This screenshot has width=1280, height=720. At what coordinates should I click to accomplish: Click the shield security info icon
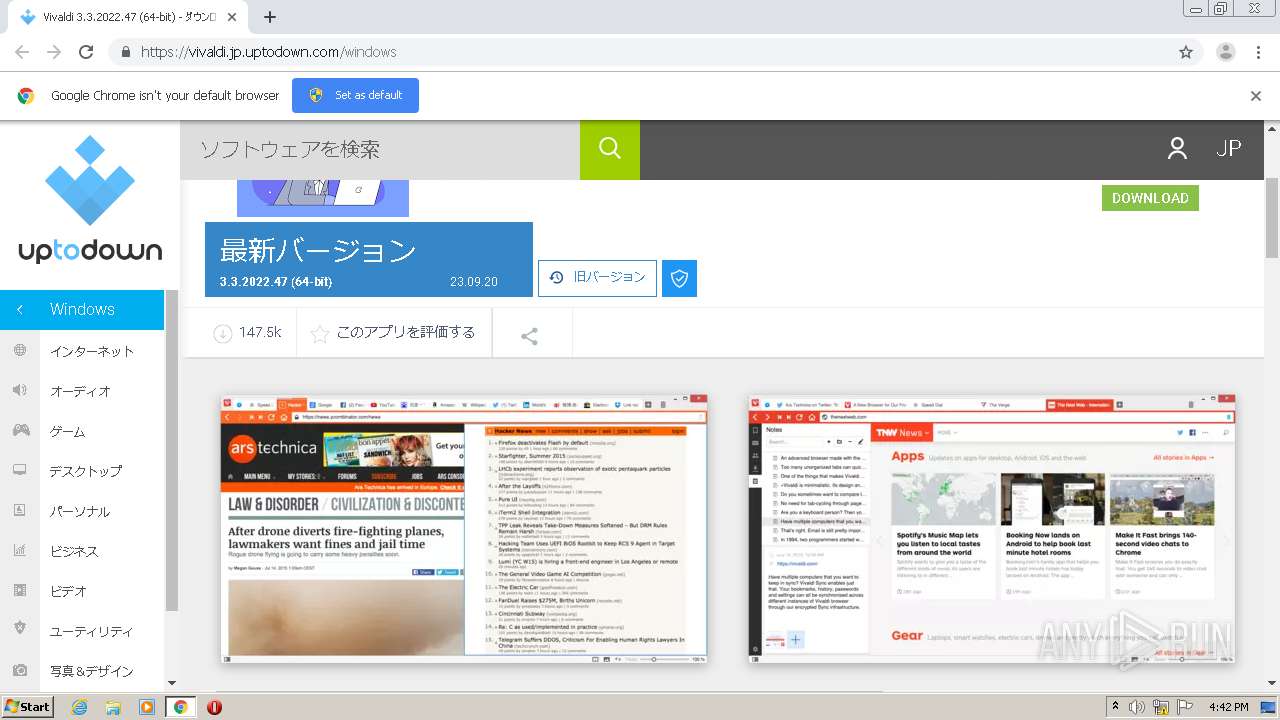(x=679, y=278)
